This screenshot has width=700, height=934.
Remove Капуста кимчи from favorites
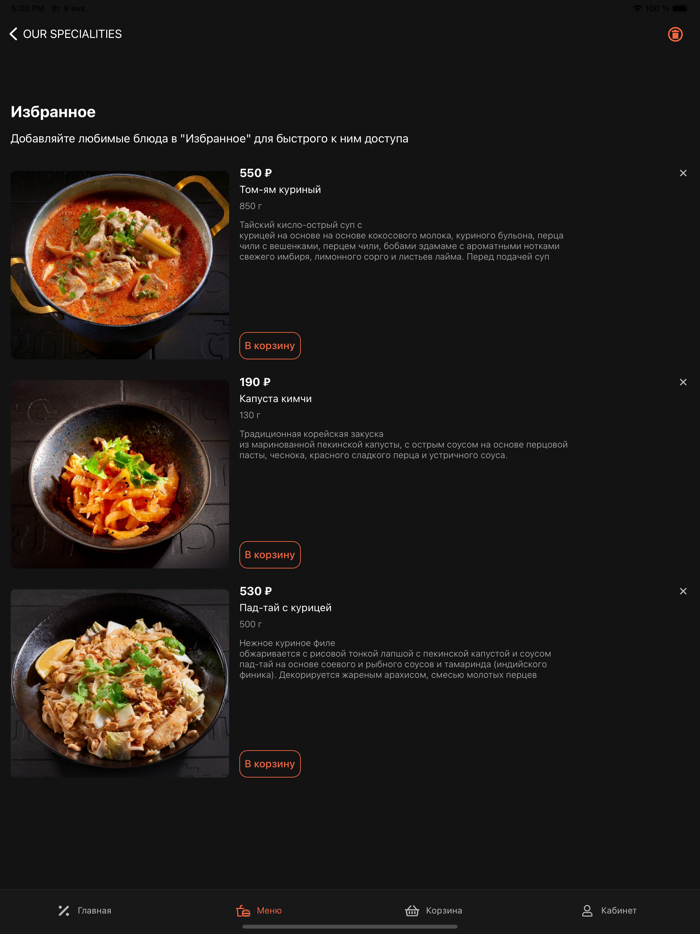[683, 382]
